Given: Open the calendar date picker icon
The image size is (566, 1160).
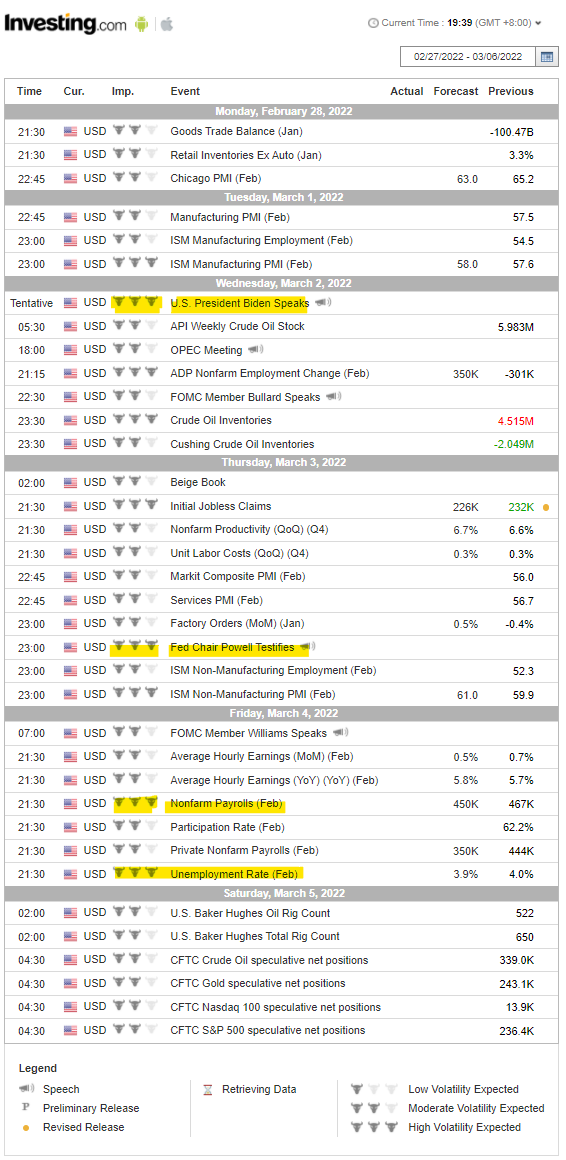Looking at the screenshot, I should [547, 57].
